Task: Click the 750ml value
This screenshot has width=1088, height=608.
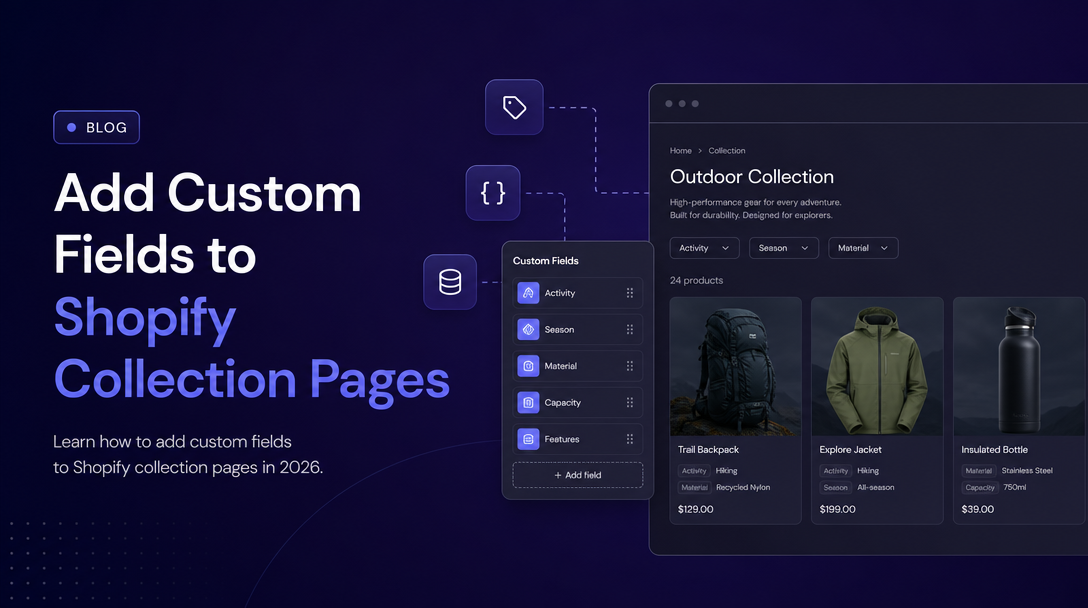Action: (x=1014, y=487)
